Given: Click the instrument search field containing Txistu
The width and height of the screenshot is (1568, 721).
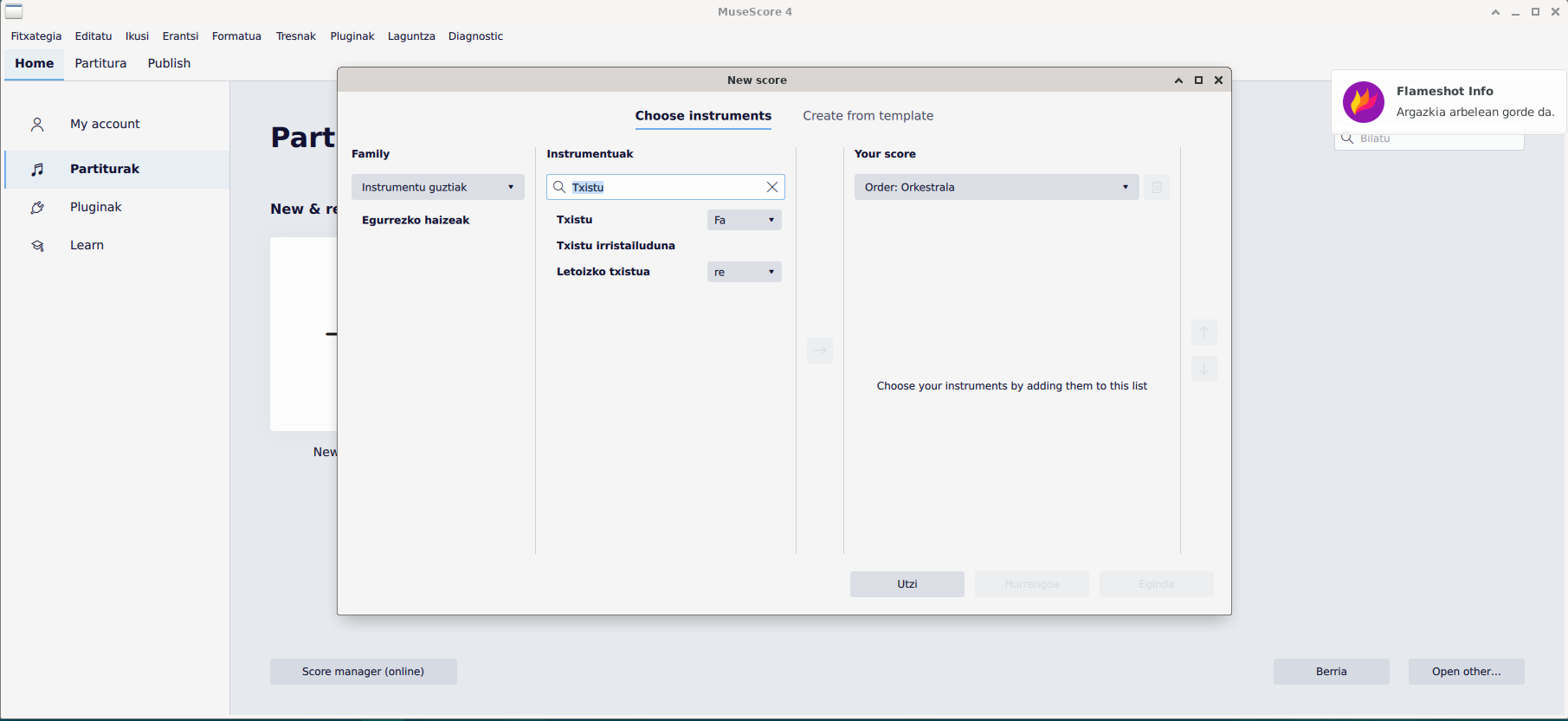Looking at the screenshot, I should pos(666,187).
